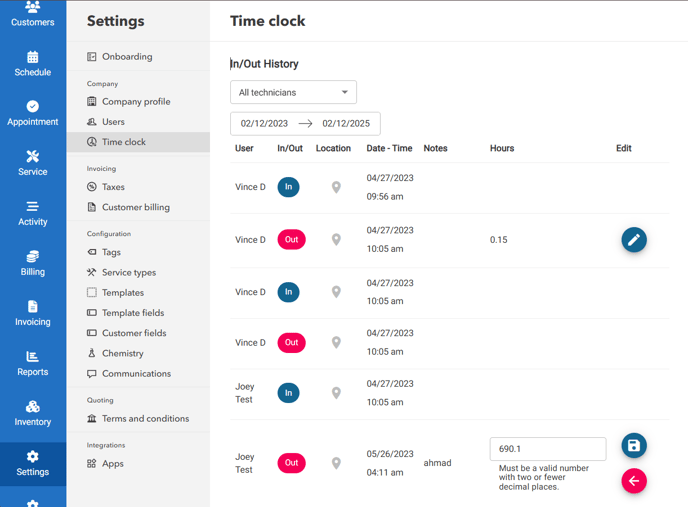This screenshot has height=507, width=688.
Task: Open the Taxes settings page
Action: click(x=113, y=187)
